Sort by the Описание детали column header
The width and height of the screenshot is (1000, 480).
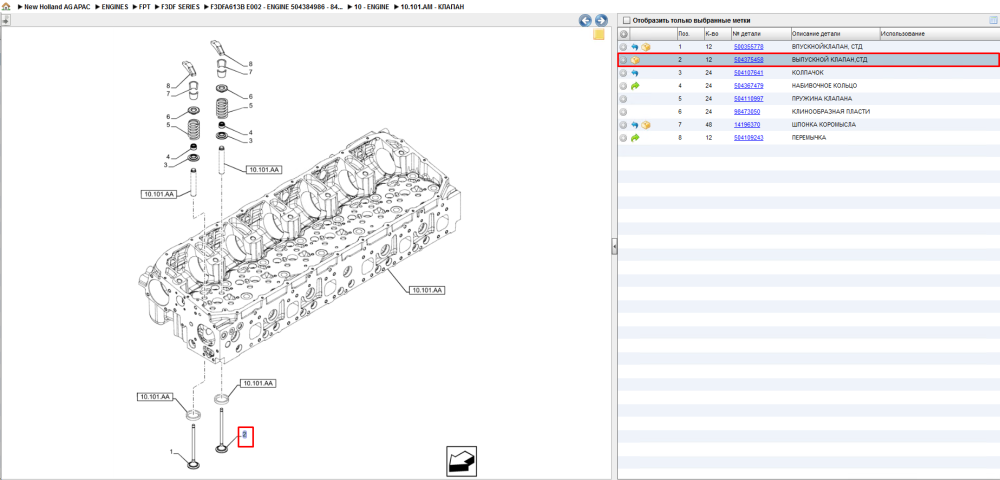835,33
